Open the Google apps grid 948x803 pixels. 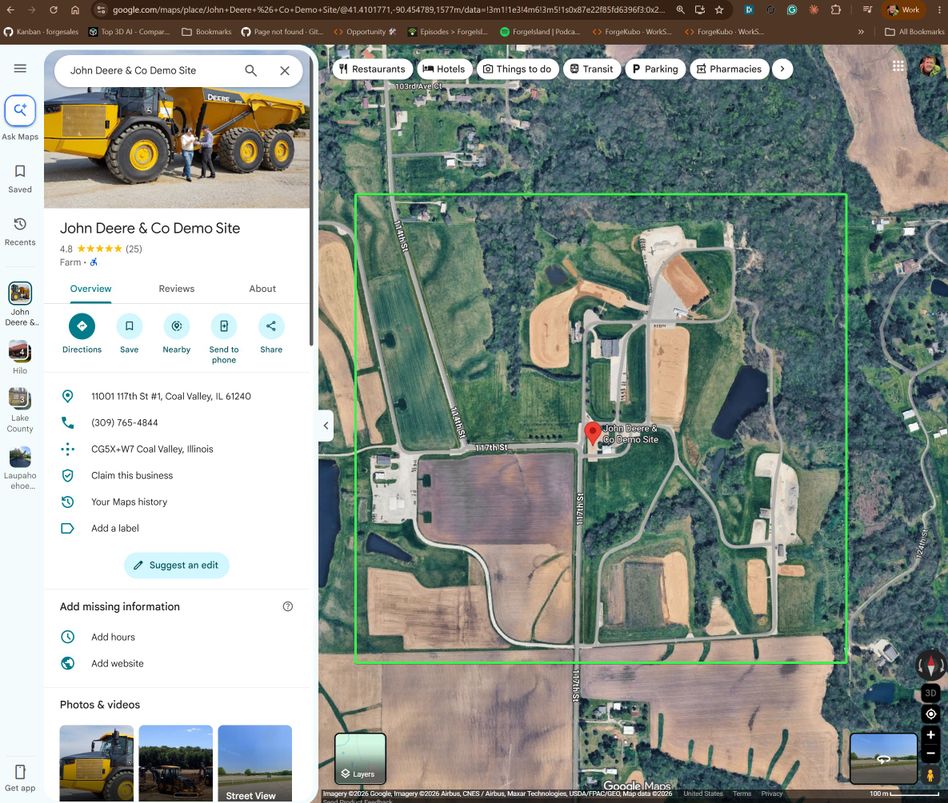(898, 66)
